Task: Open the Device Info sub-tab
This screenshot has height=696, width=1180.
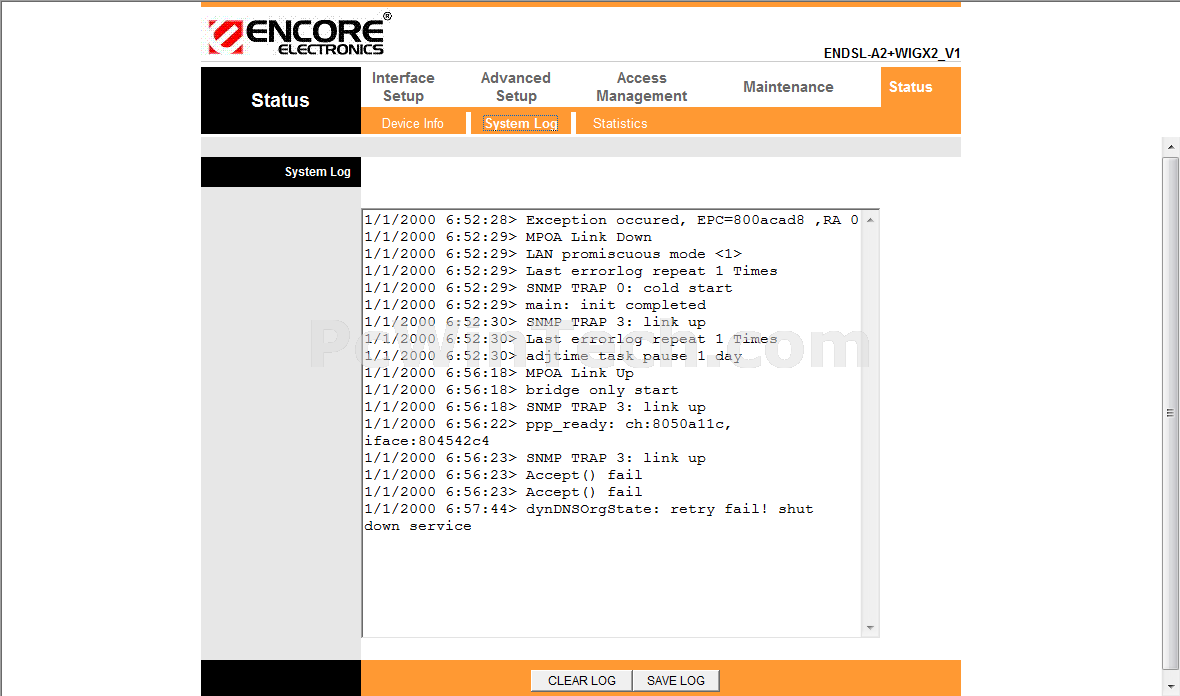Action: (x=412, y=123)
